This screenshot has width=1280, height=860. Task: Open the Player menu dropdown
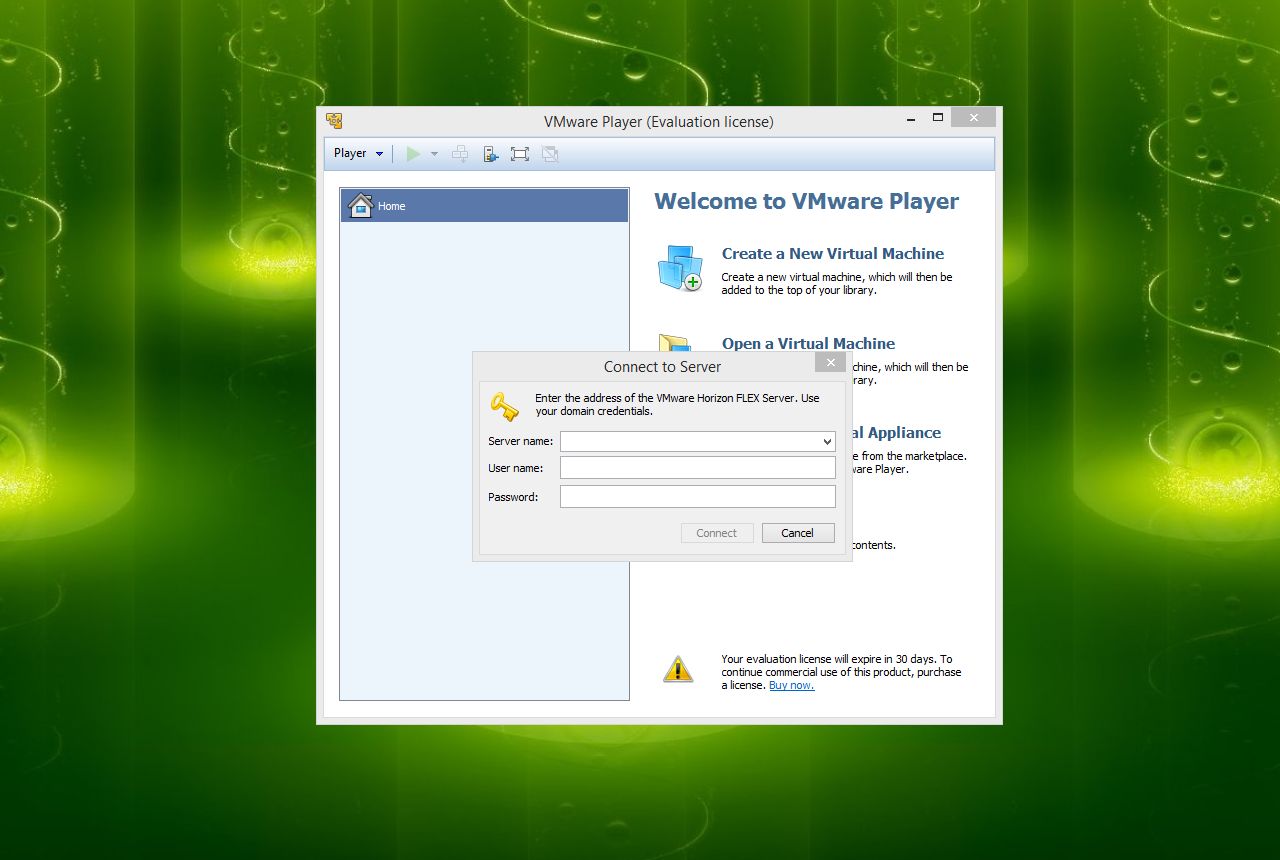click(x=358, y=153)
